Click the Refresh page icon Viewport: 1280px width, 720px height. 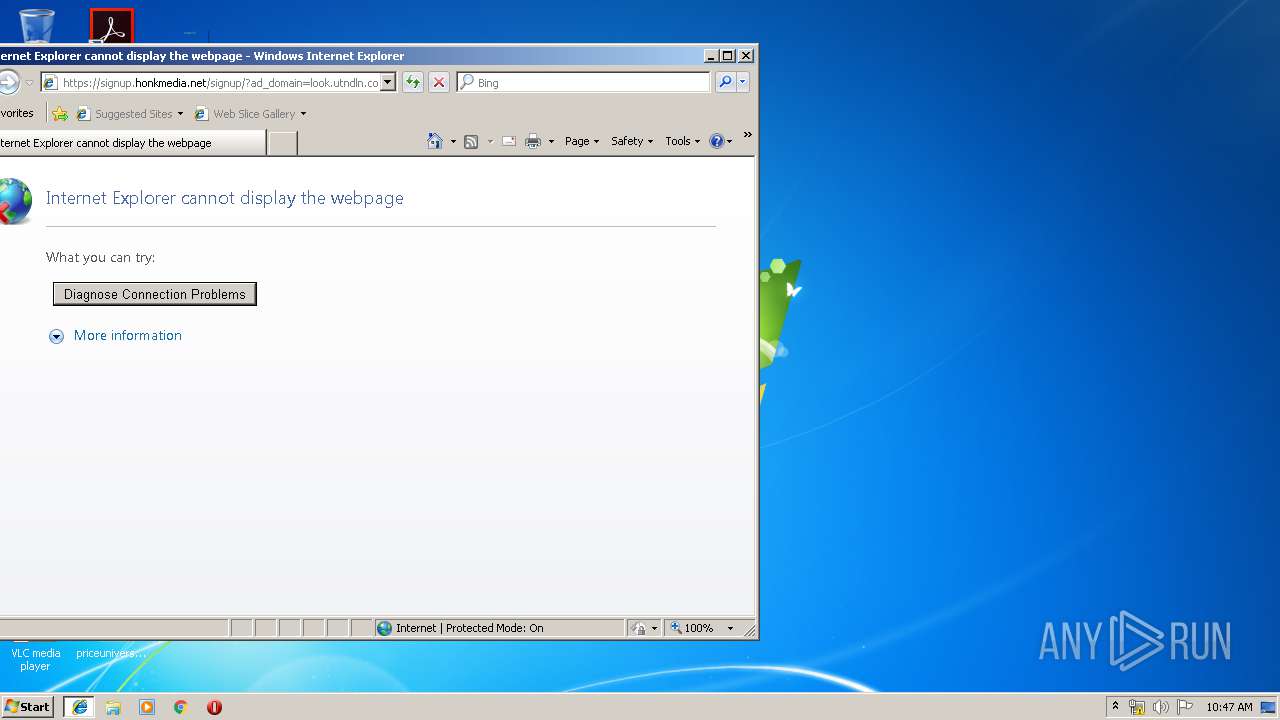pyautogui.click(x=412, y=82)
